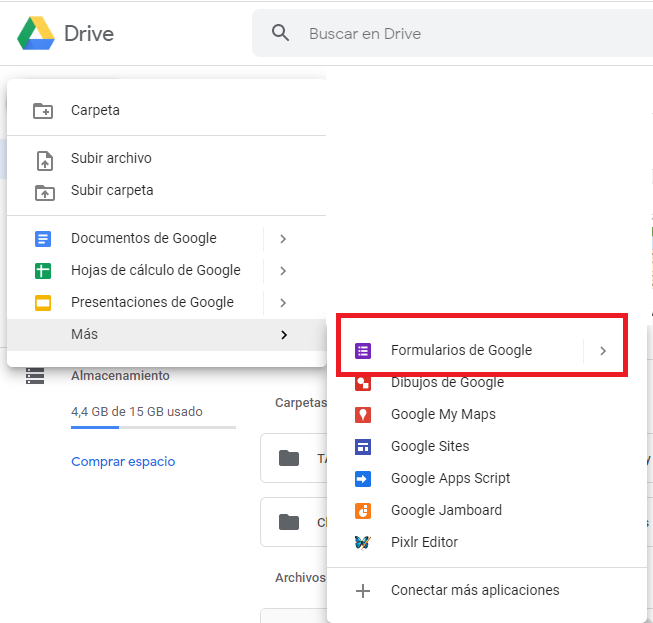Viewport: 653px width, 623px height.
Task: Expand the Documentos de Google submenu arrow
Action: click(x=283, y=239)
